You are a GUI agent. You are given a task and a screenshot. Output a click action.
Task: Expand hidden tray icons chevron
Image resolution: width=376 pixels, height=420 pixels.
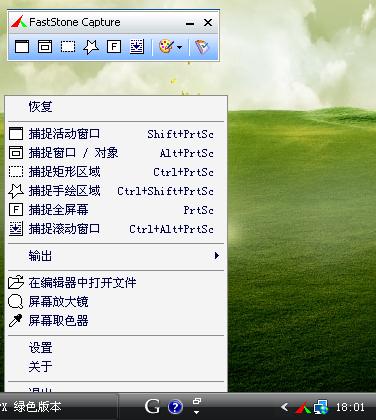(x=284, y=407)
